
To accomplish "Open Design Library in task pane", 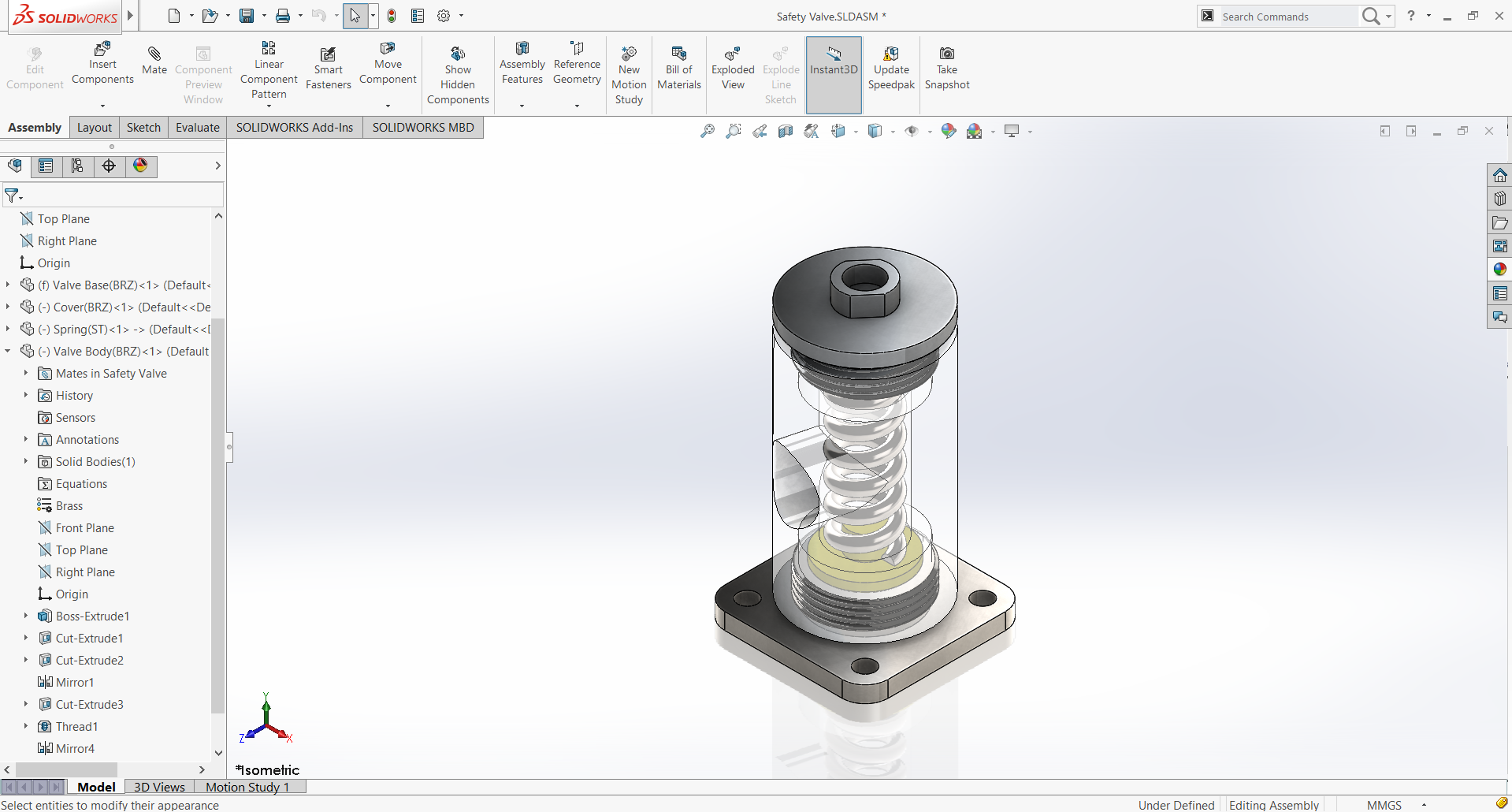I will (1500, 199).
